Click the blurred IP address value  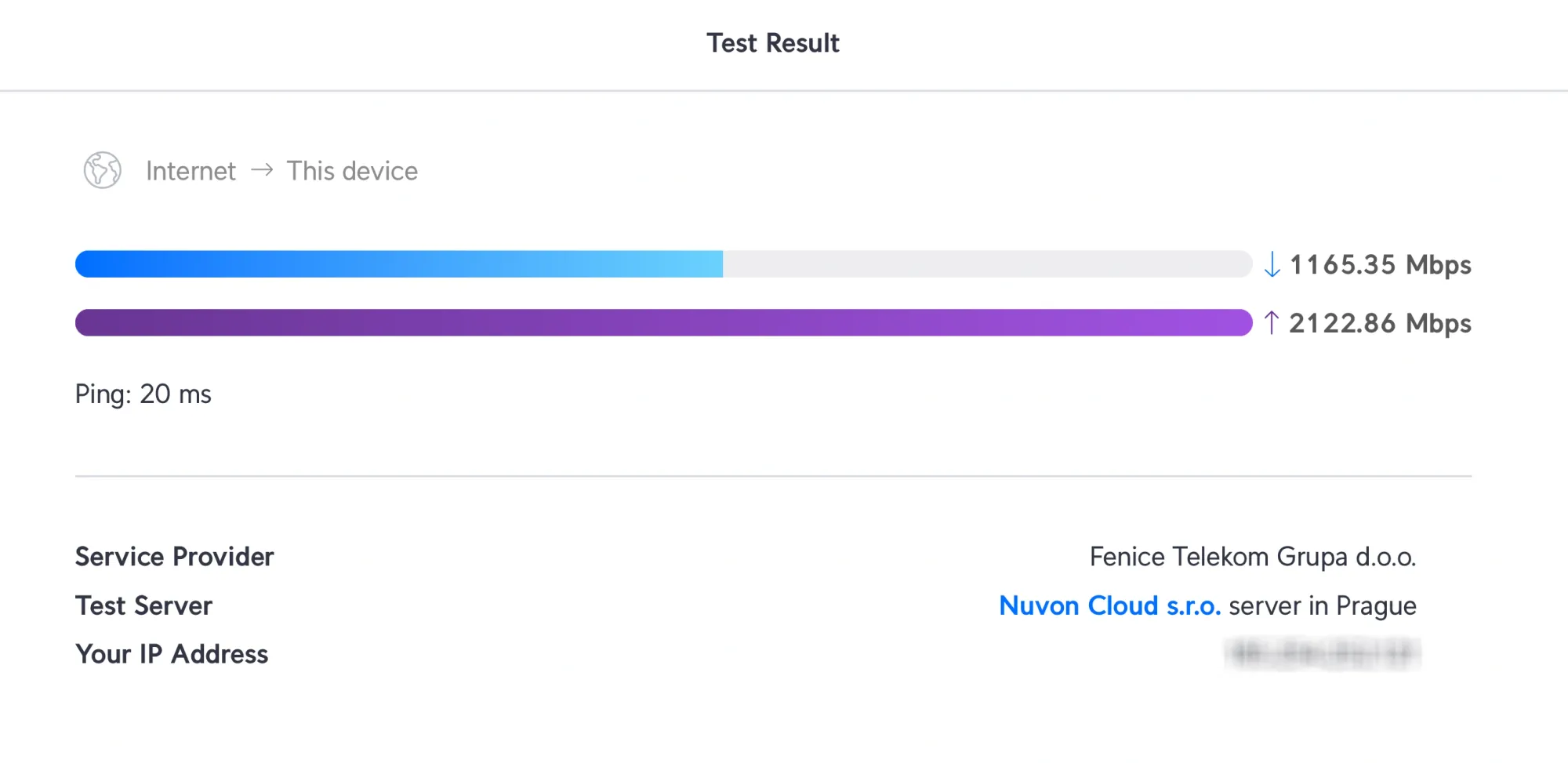tap(1323, 654)
